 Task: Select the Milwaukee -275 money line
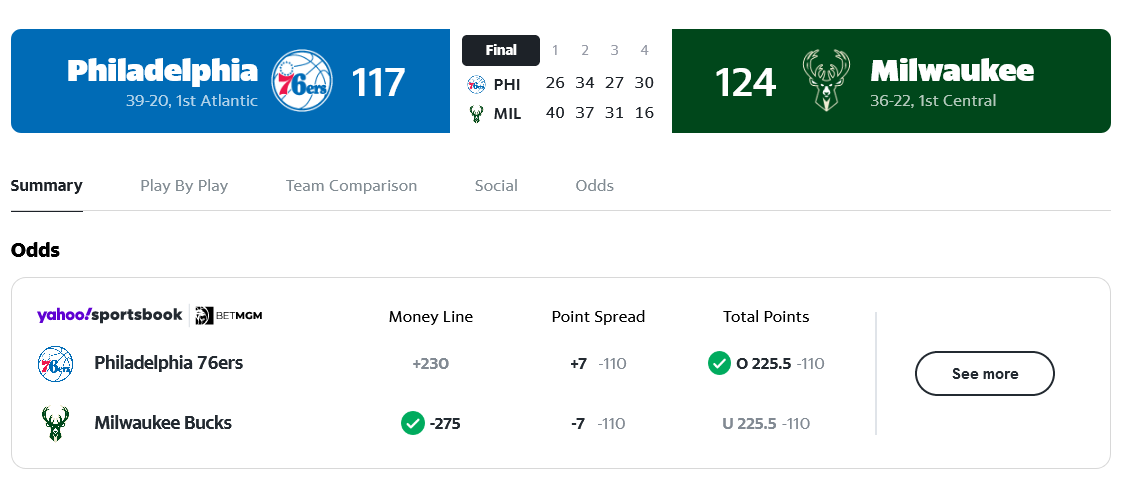pos(431,424)
